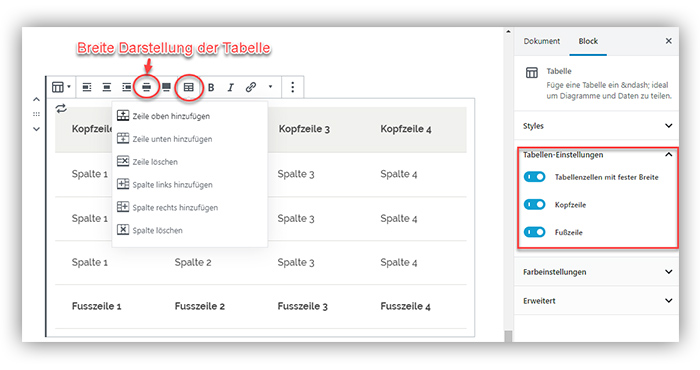The width and height of the screenshot is (700, 370).
Task: Open more rich text controls dropdown
Action: (270, 87)
